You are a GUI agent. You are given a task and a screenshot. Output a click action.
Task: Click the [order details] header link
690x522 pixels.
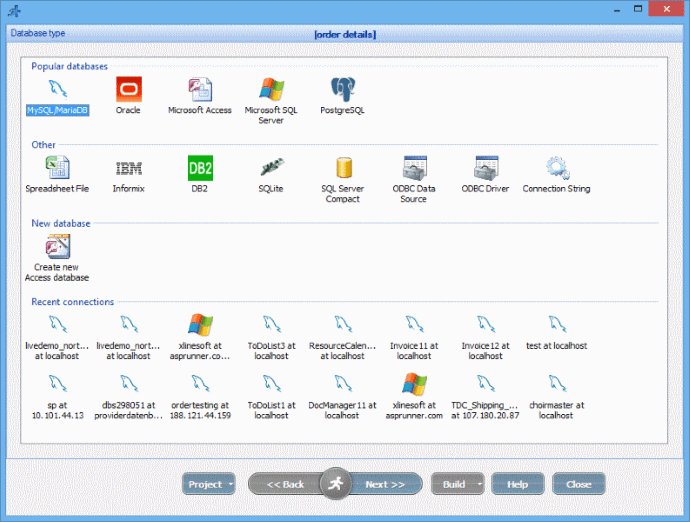[x=345, y=34]
